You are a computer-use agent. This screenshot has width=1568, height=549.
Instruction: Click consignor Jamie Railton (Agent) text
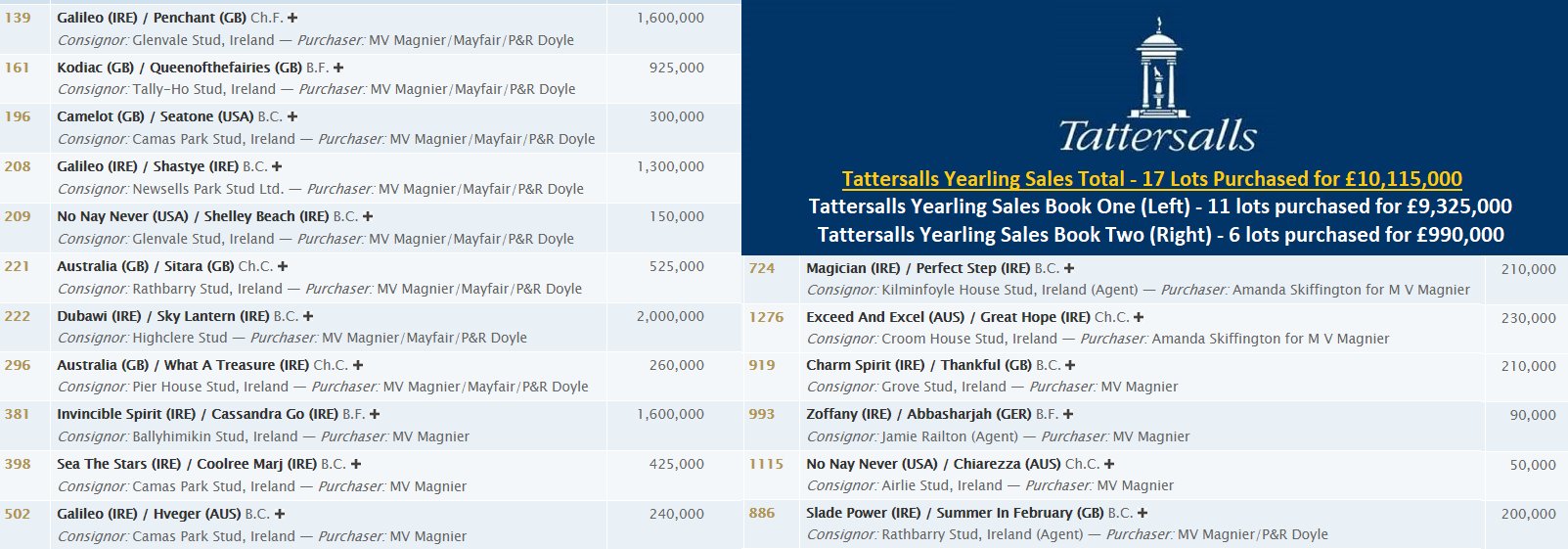coord(950,437)
